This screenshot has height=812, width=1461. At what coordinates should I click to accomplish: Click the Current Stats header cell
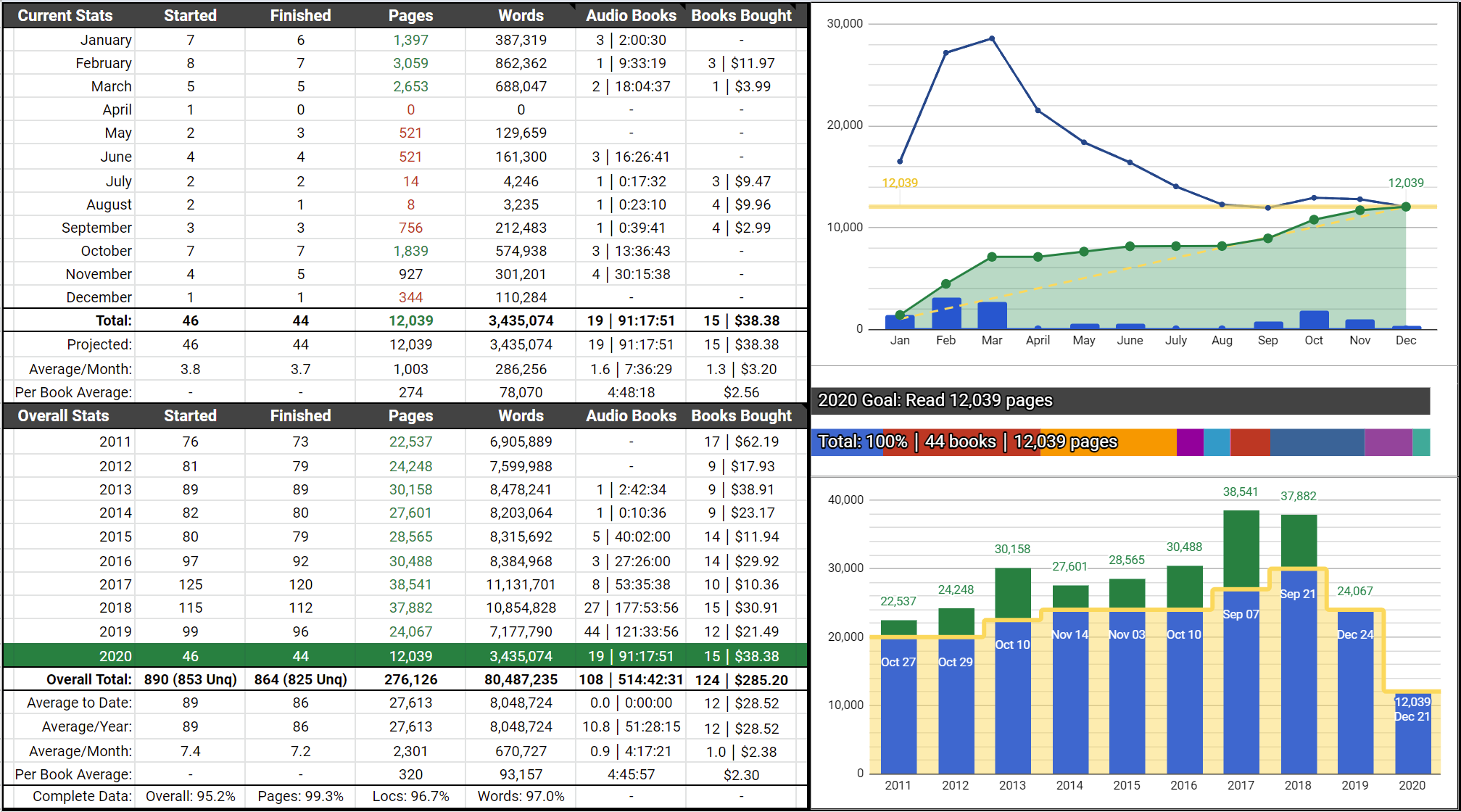[x=65, y=15]
